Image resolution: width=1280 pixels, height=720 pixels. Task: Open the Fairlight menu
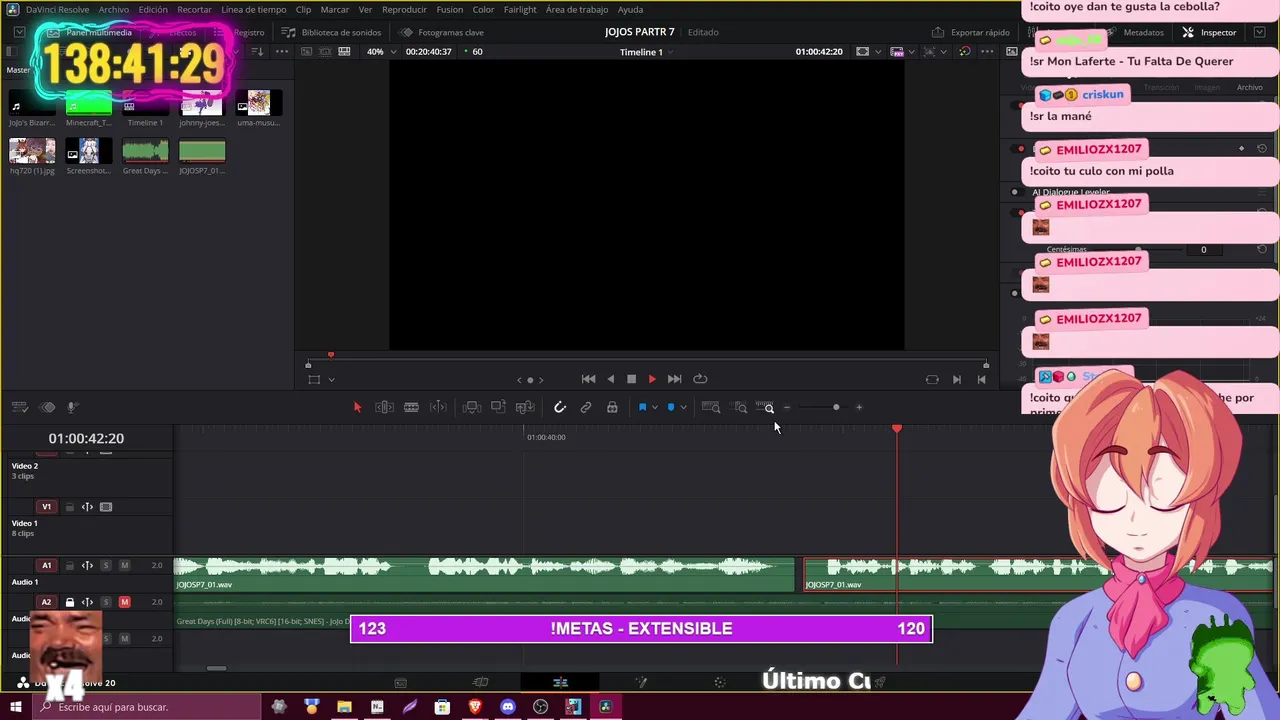point(520,9)
